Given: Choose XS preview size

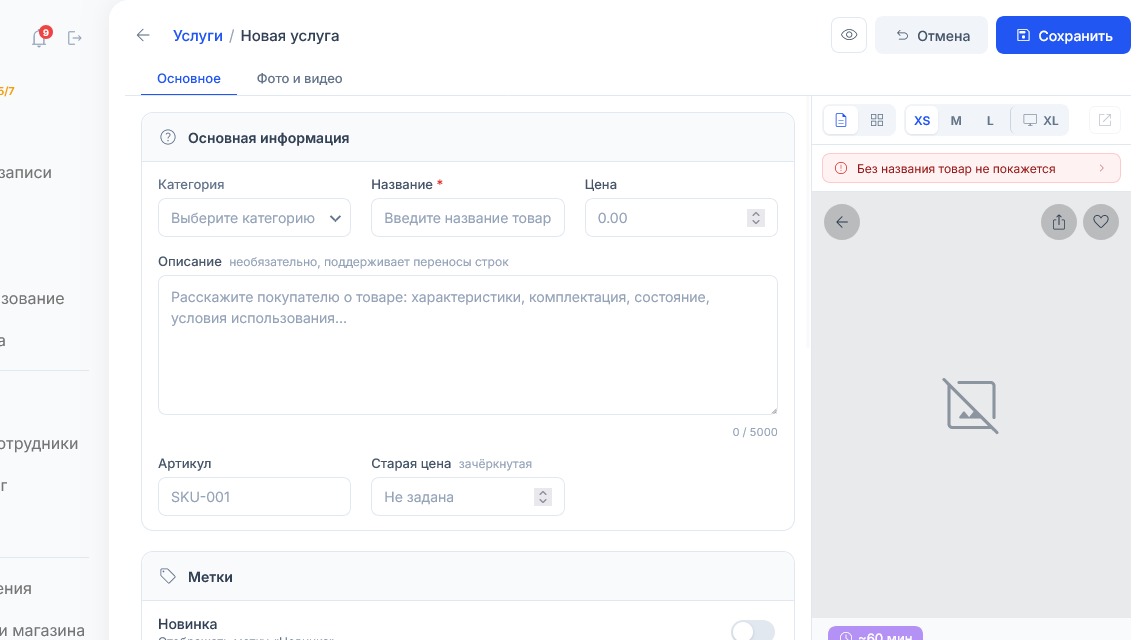Looking at the screenshot, I should click(922, 121).
